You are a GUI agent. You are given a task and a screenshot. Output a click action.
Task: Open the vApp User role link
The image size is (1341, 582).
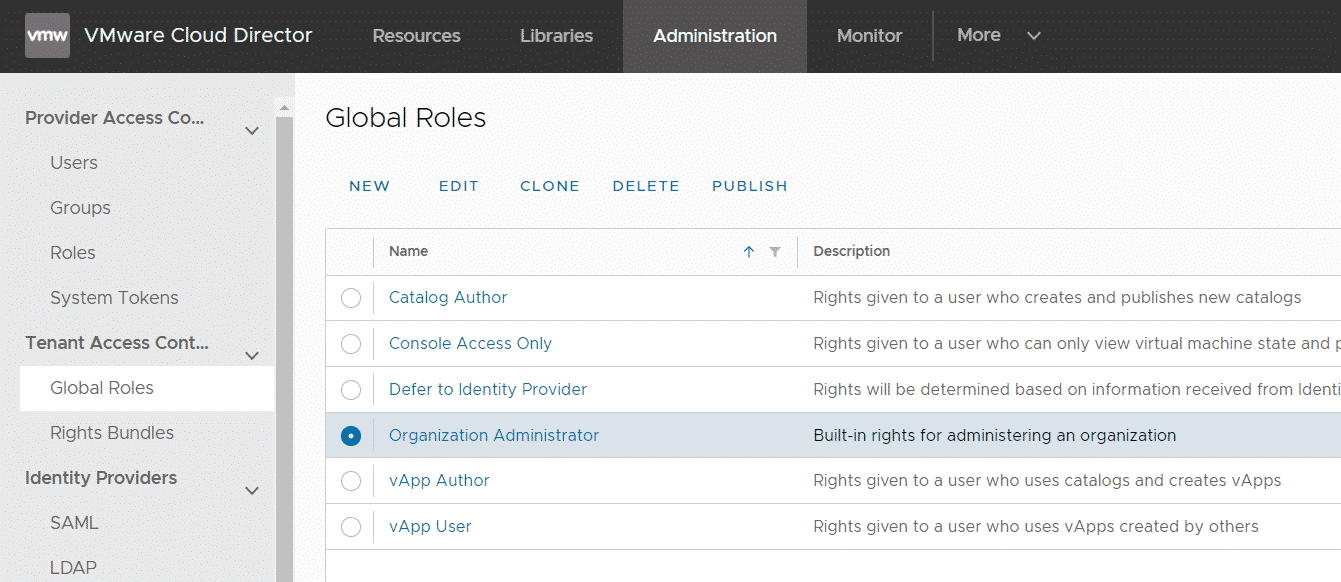(430, 527)
